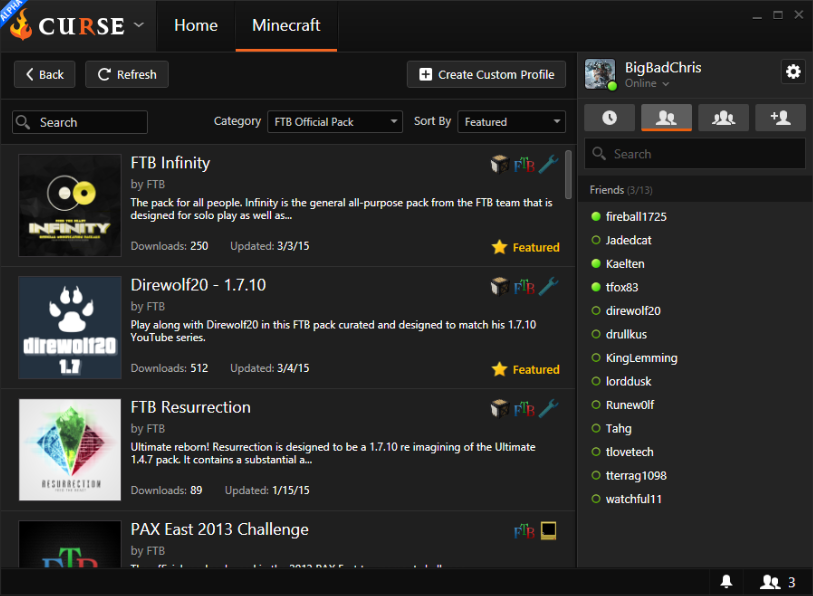813x596 pixels.
Task: Maximize the Curse window
Action: pos(778,15)
